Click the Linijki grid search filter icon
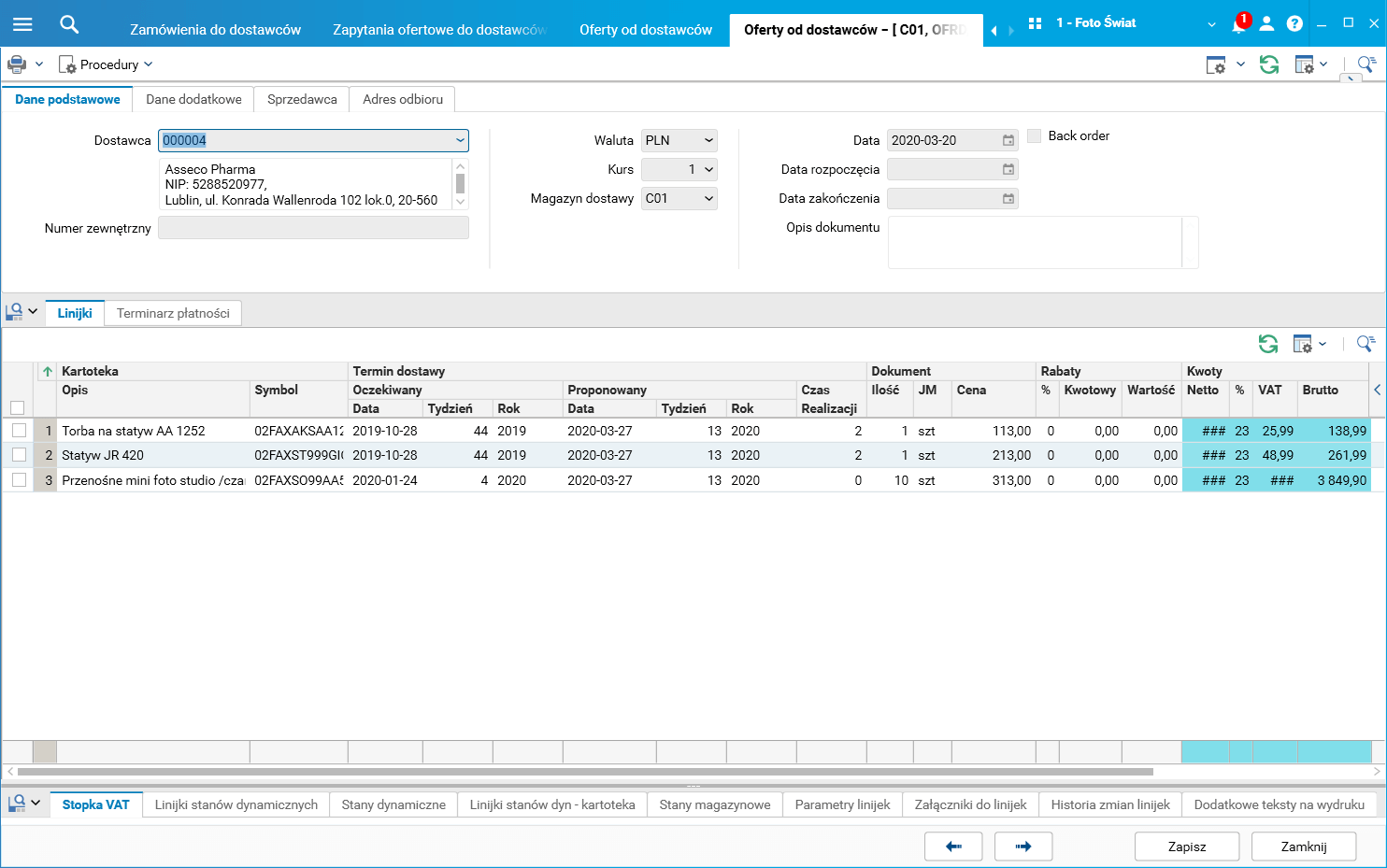Image resolution: width=1387 pixels, height=868 pixels. pyautogui.click(x=1366, y=344)
